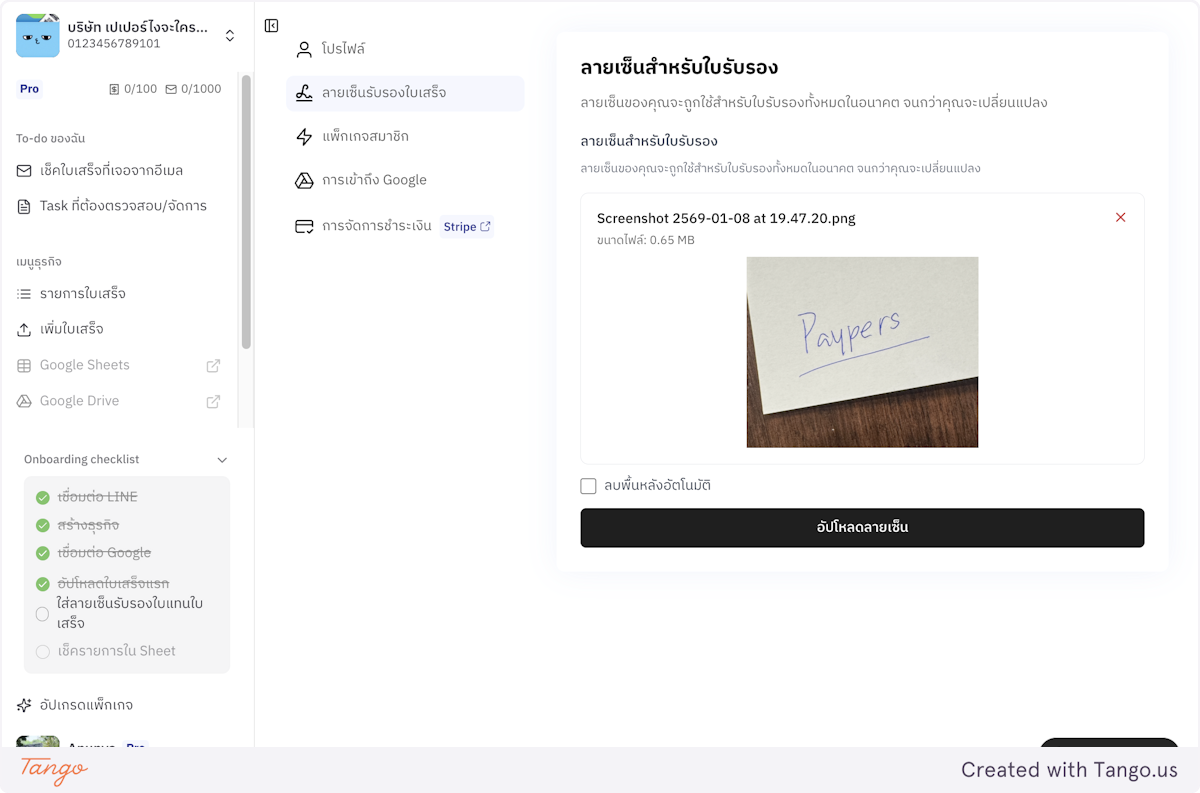Click the person icon for โปรไฟล์

(x=304, y=49)
